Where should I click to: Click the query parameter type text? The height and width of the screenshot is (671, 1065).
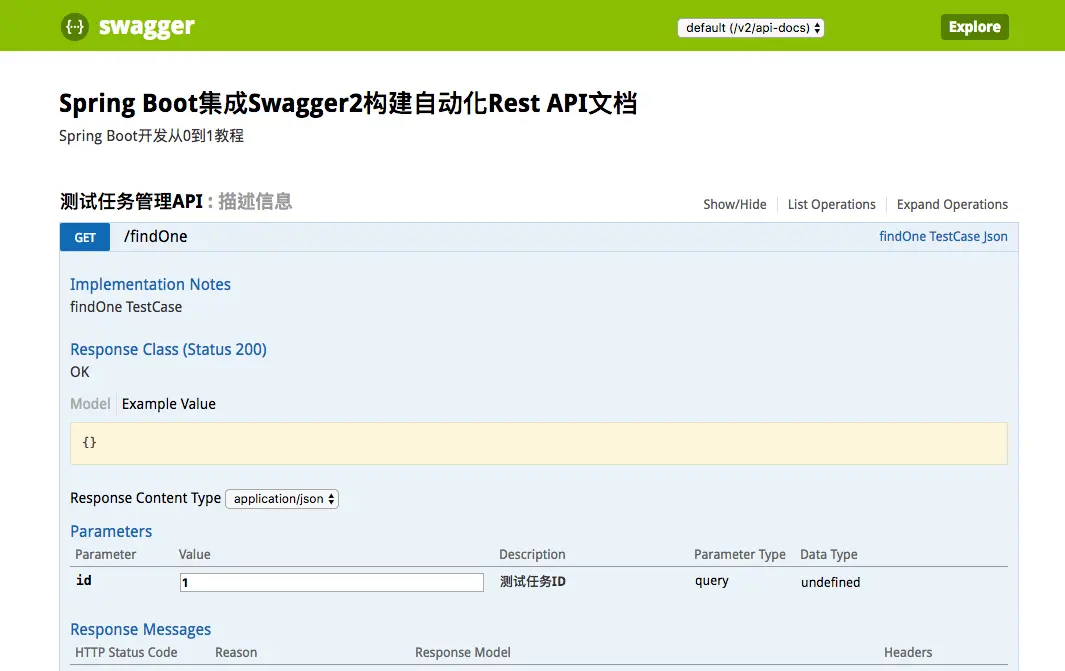[x=711, y=581]
